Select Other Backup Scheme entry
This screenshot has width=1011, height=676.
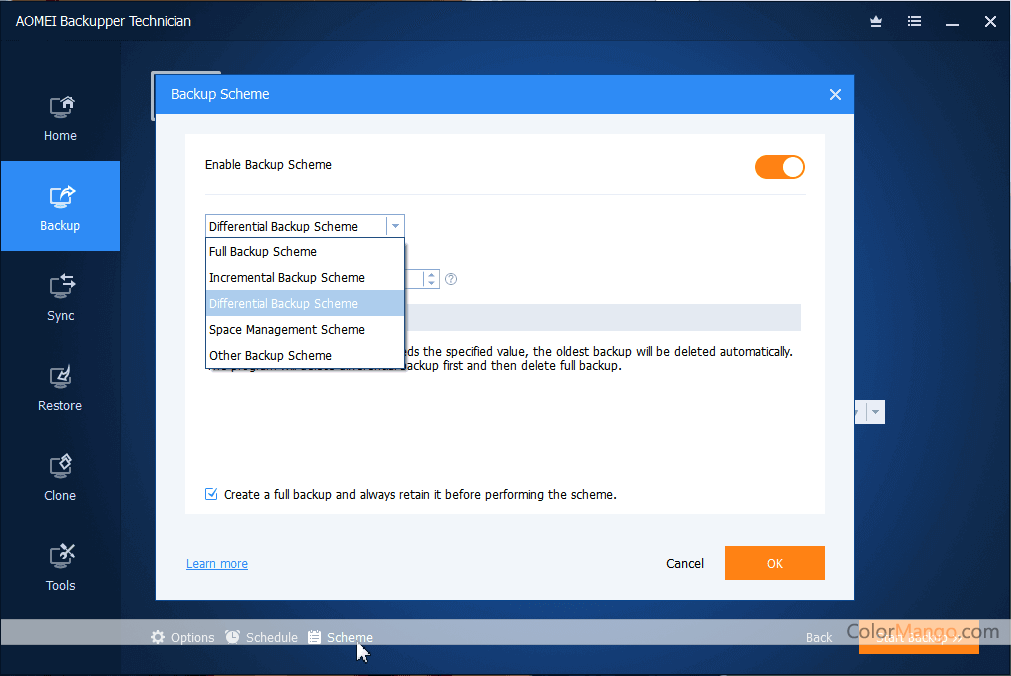pos(270,356)
